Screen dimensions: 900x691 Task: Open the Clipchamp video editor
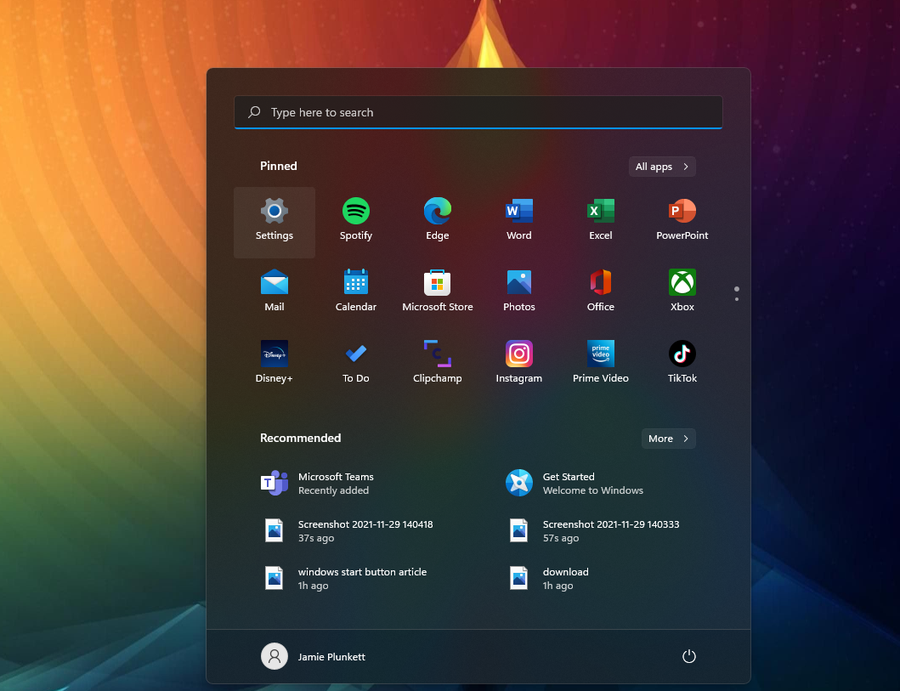(437, 354)
